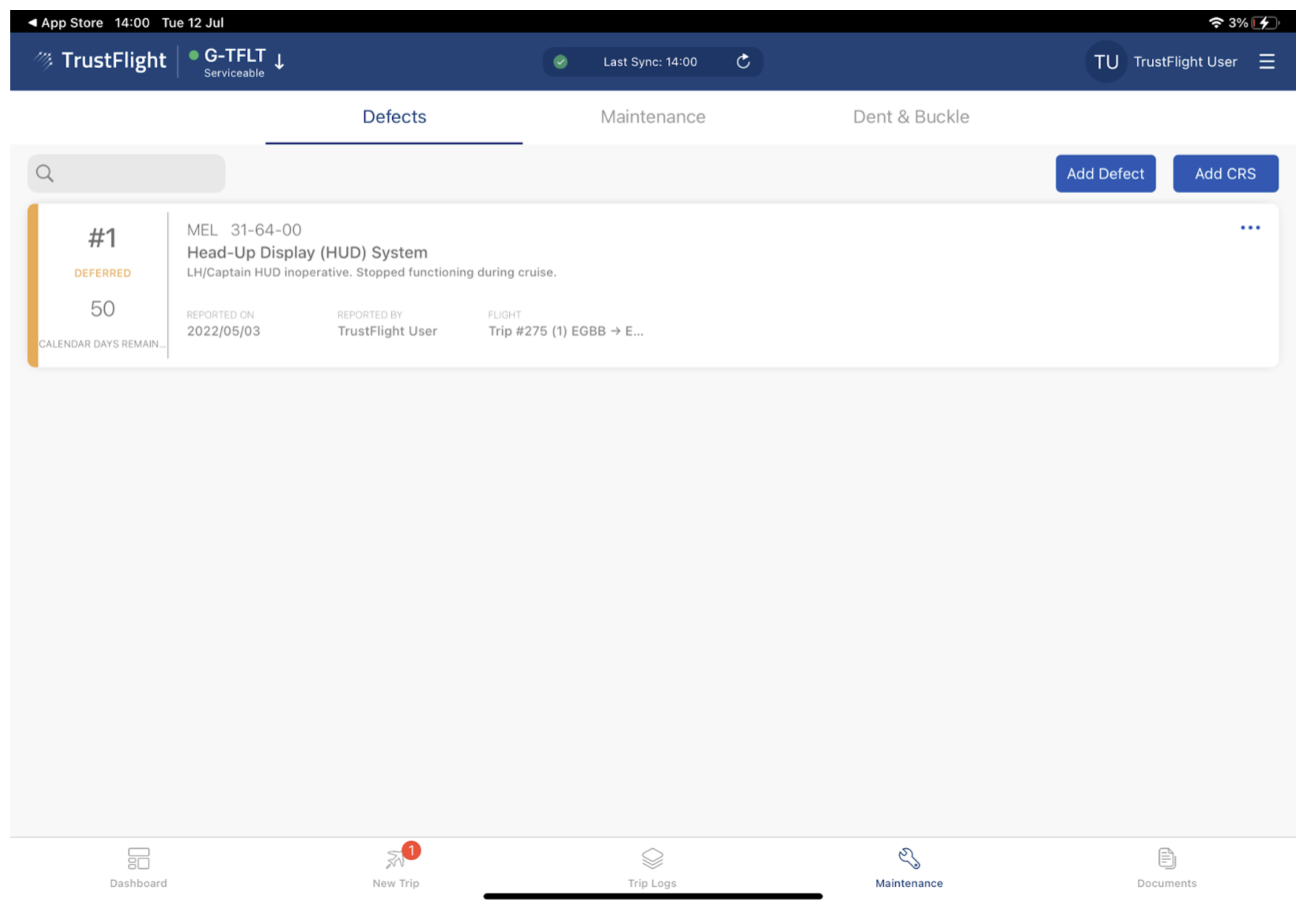Click the TrustFlight User name in header

(1185, 62)
